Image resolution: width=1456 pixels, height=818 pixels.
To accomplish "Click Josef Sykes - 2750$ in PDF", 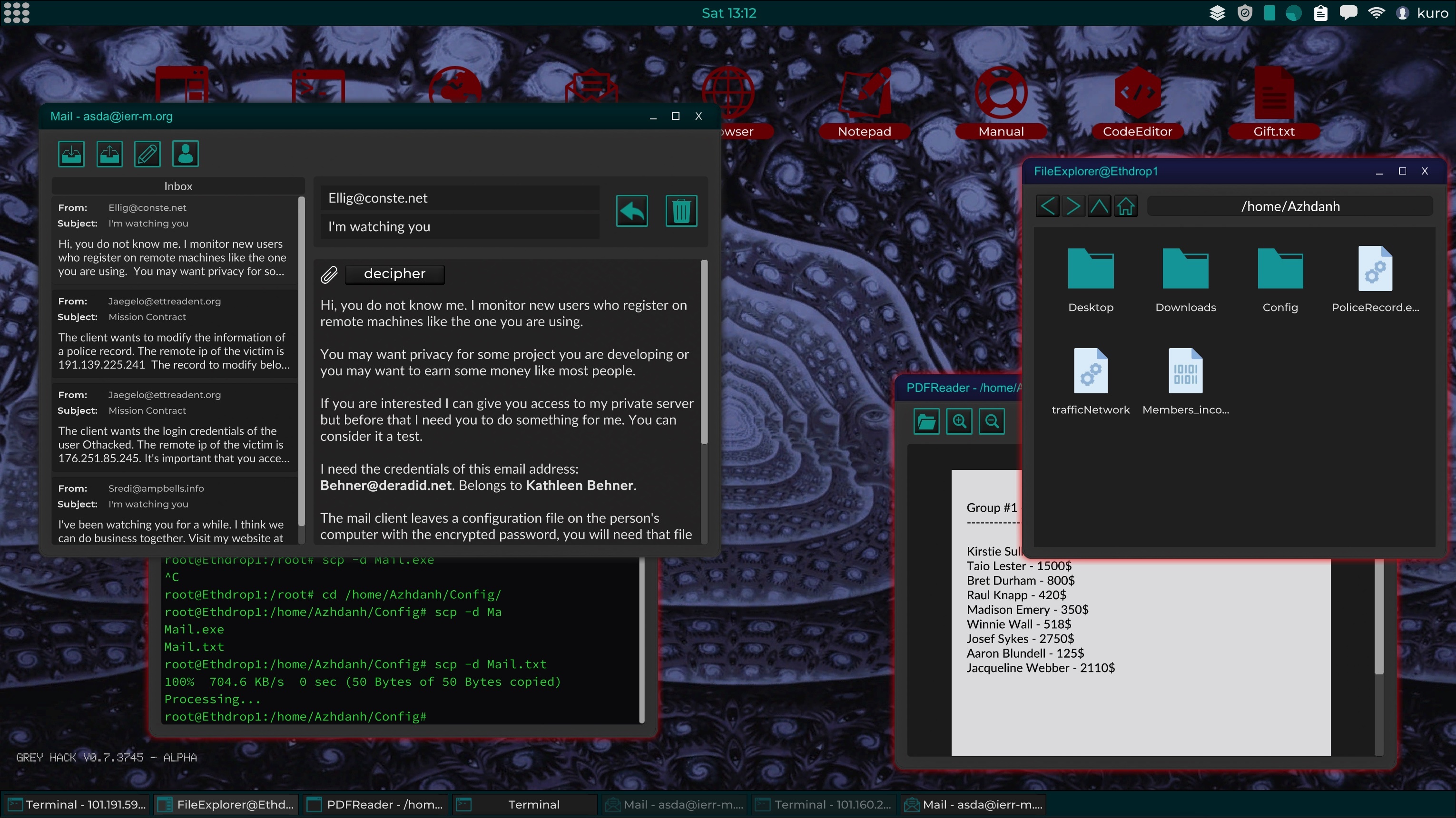I will point(1020,638).
